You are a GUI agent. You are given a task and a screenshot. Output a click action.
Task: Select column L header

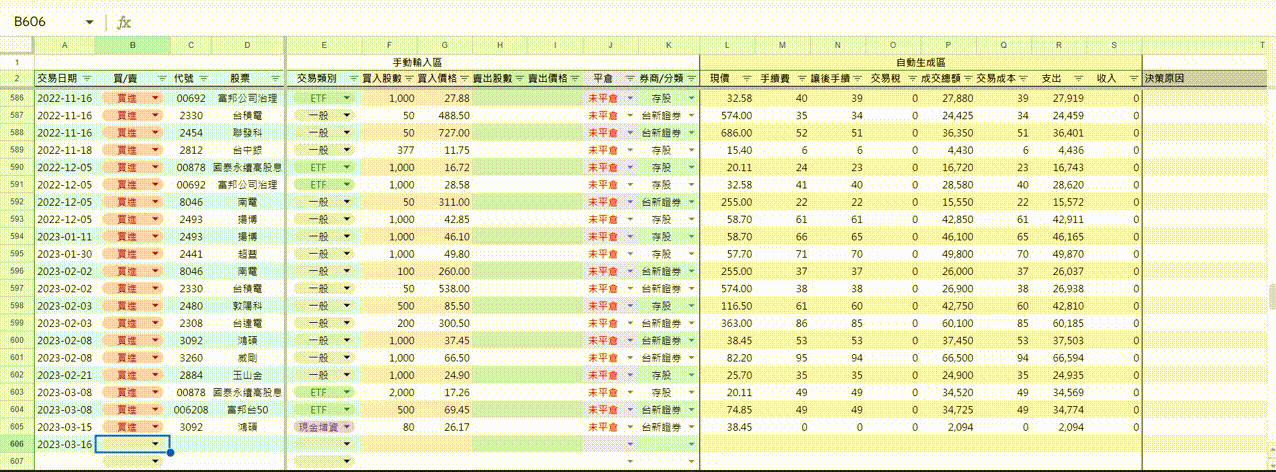coord(727,46)
